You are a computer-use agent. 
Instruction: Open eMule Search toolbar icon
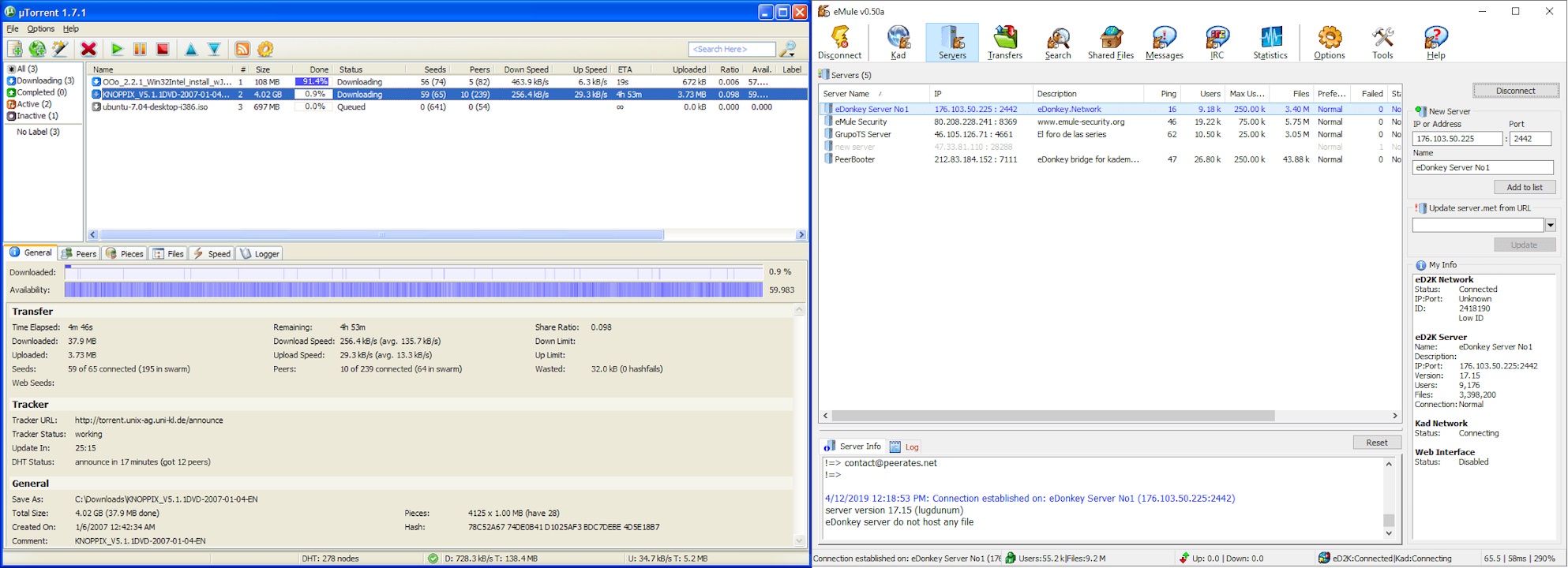tap(1058, 43)
